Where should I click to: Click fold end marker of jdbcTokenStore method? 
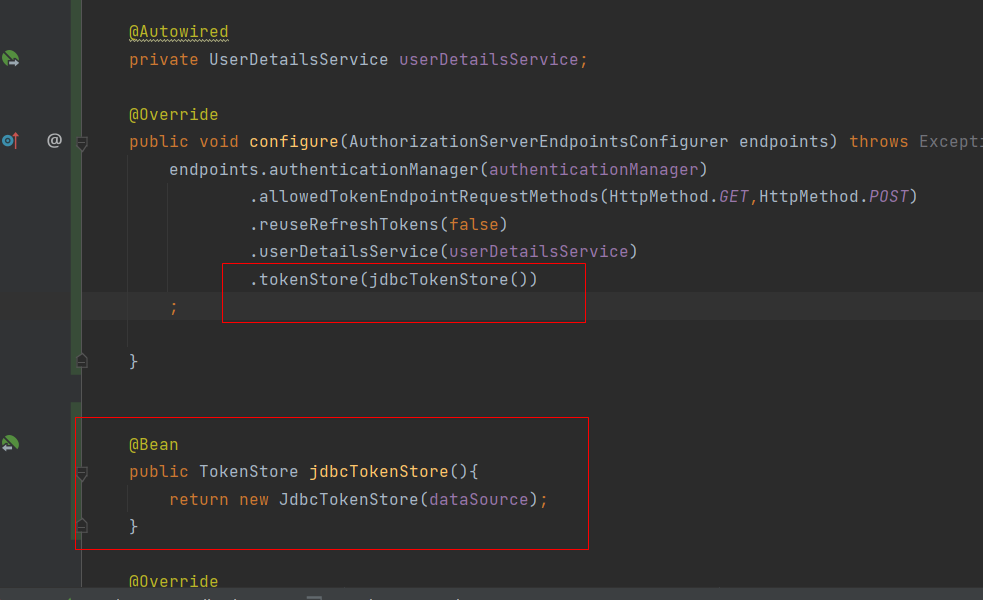tap(82, 526)
